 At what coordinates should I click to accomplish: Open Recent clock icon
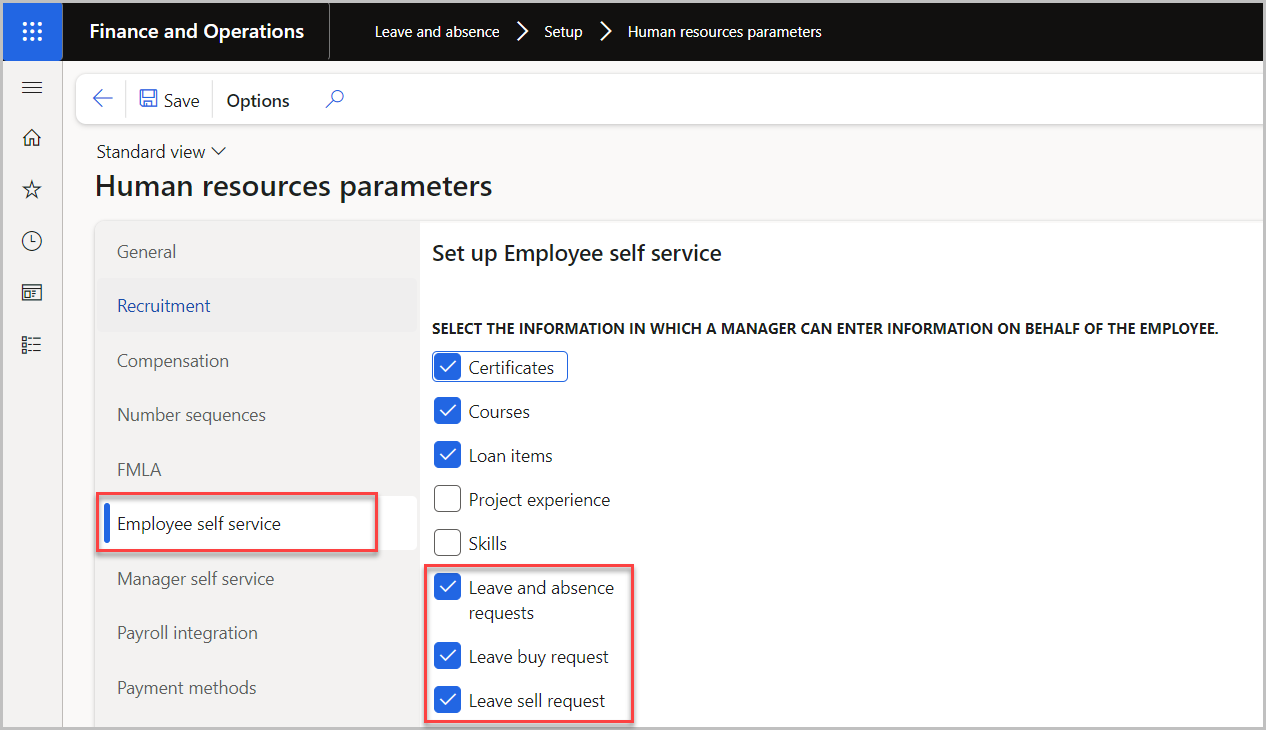(x=32, y=241)
